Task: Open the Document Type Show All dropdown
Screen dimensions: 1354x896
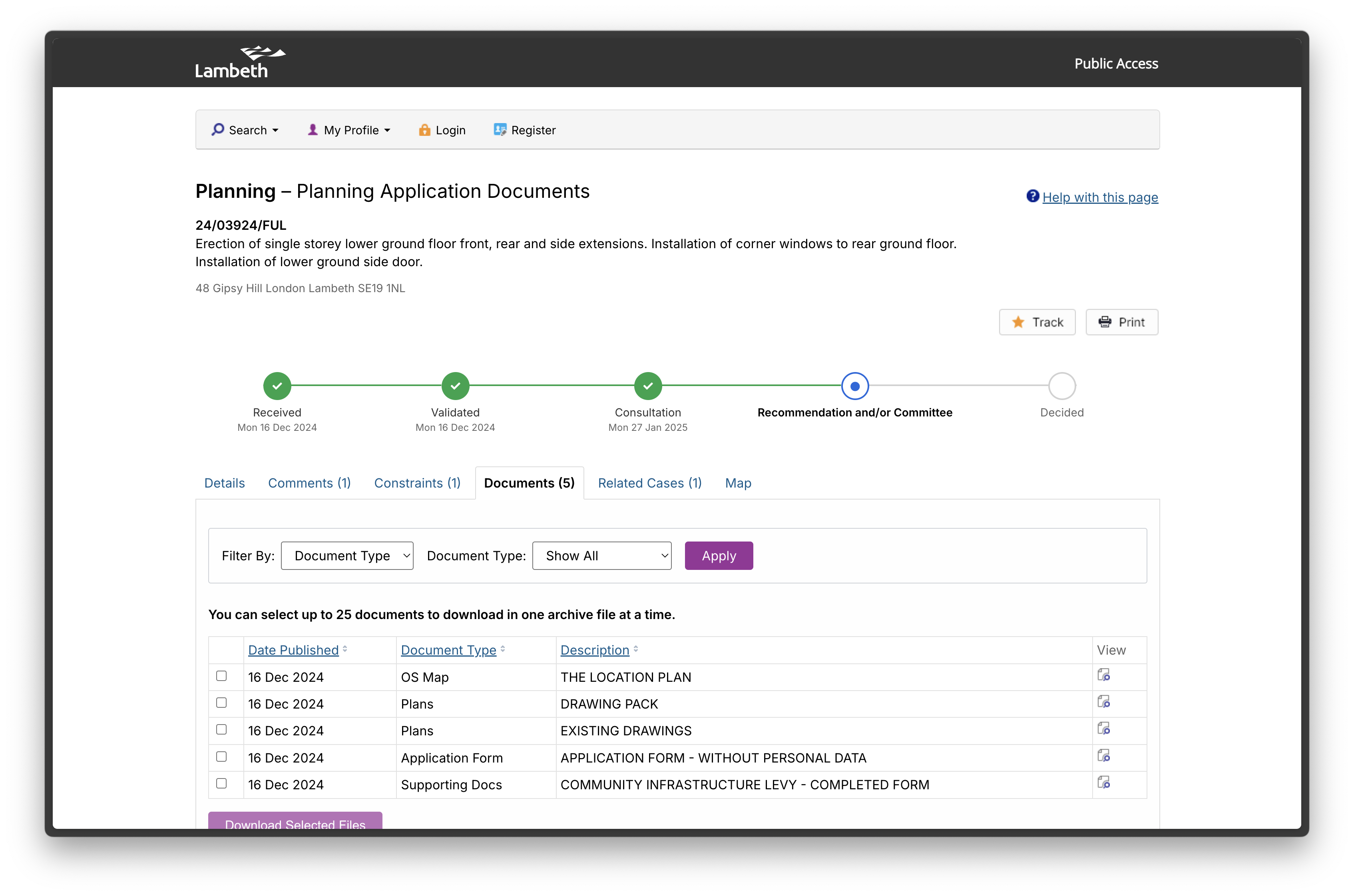Action: click(602, 556)
